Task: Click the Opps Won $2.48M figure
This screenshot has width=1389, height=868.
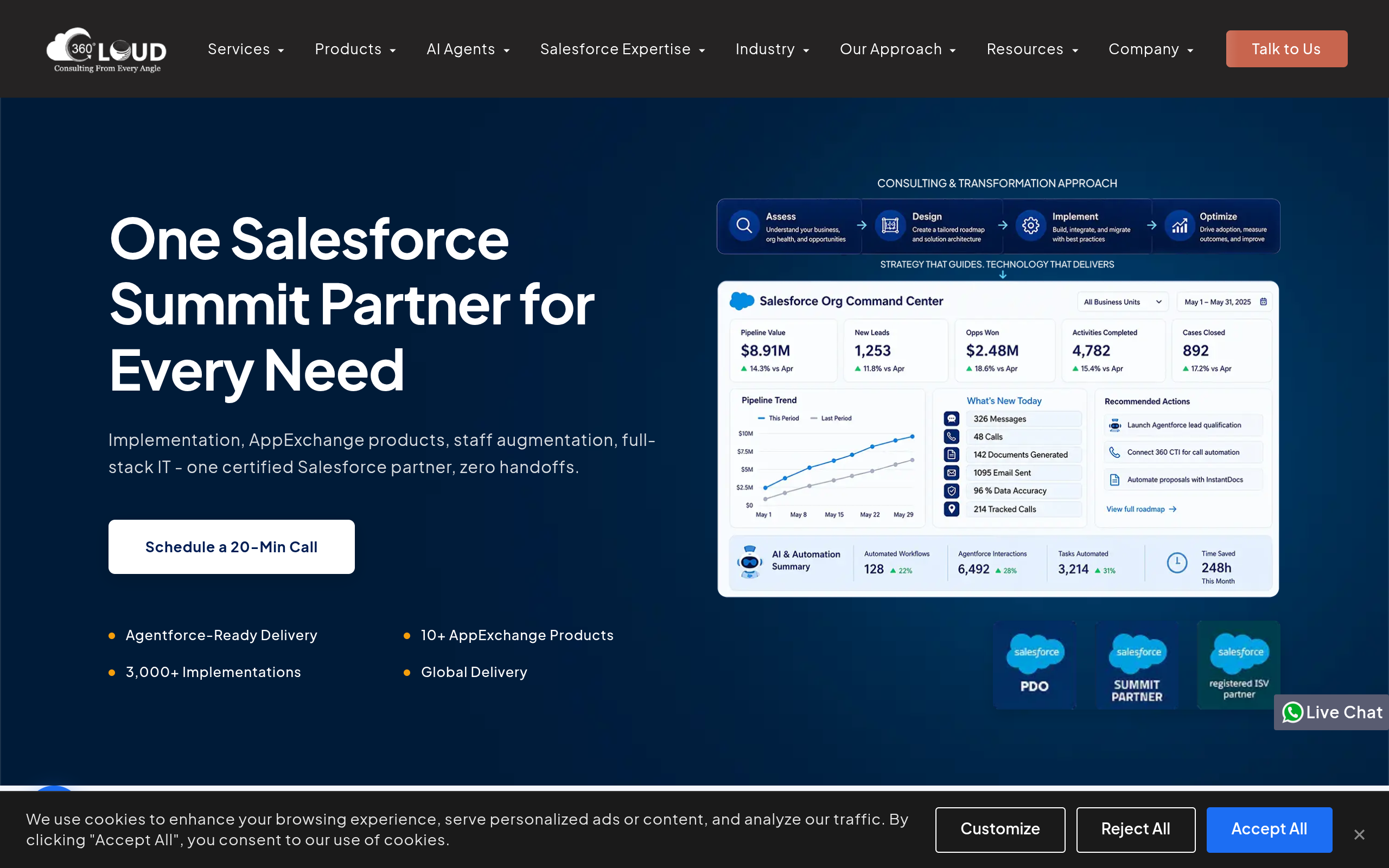Action: [992, 350]
